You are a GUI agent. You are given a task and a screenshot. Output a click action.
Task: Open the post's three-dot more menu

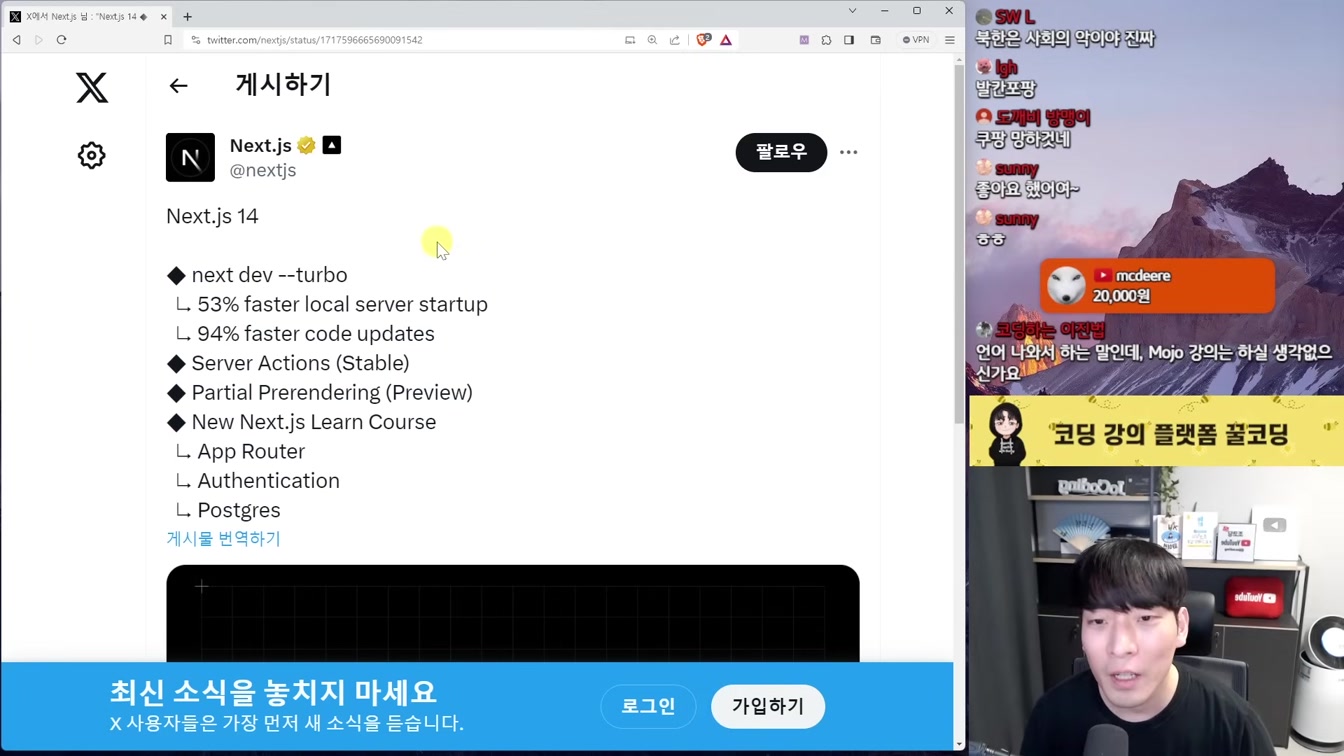849,152
